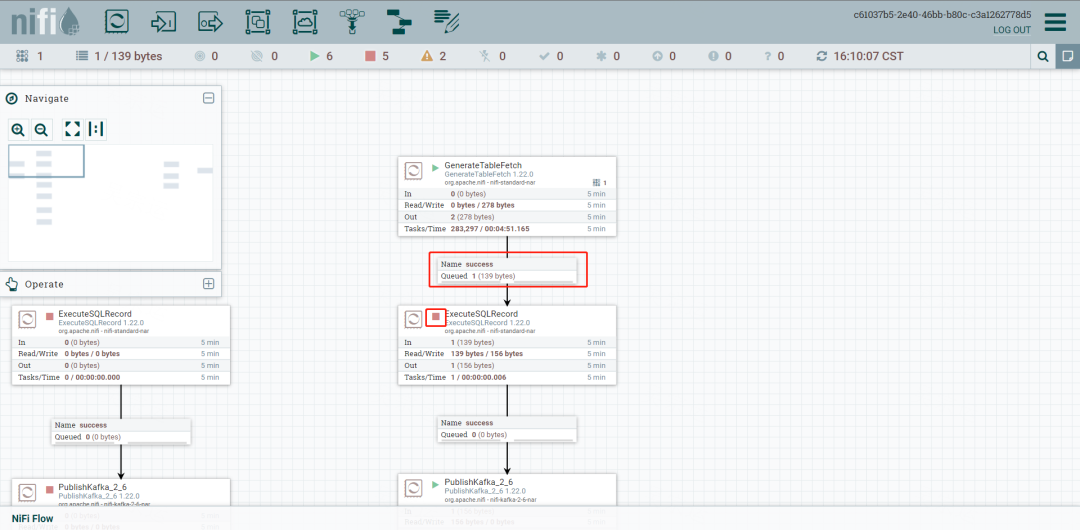Image resolution: width=1080 pixels, height=530 pixels.
Task: Click the zoom in button in Navigate
Action: 19,130
